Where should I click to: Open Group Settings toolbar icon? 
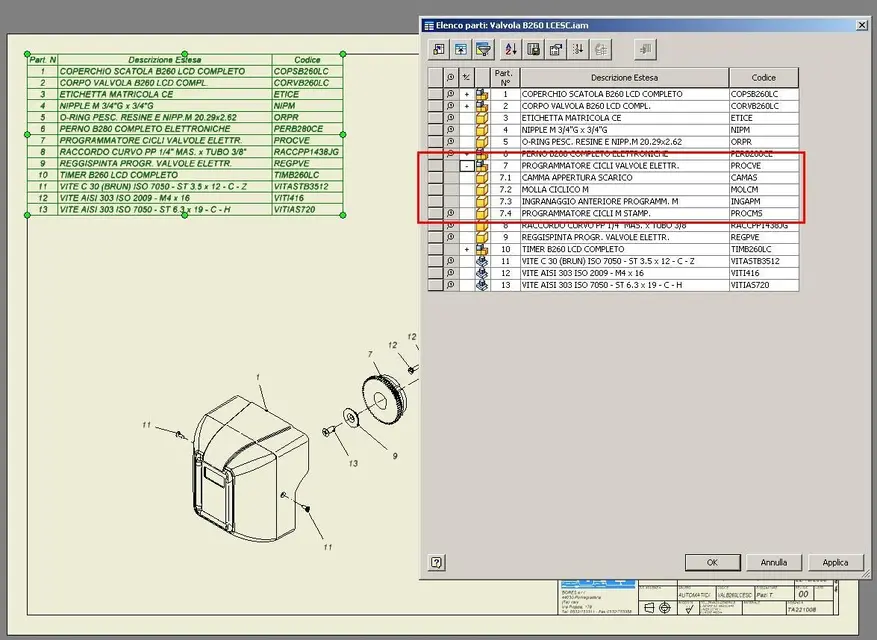(460, 49)
